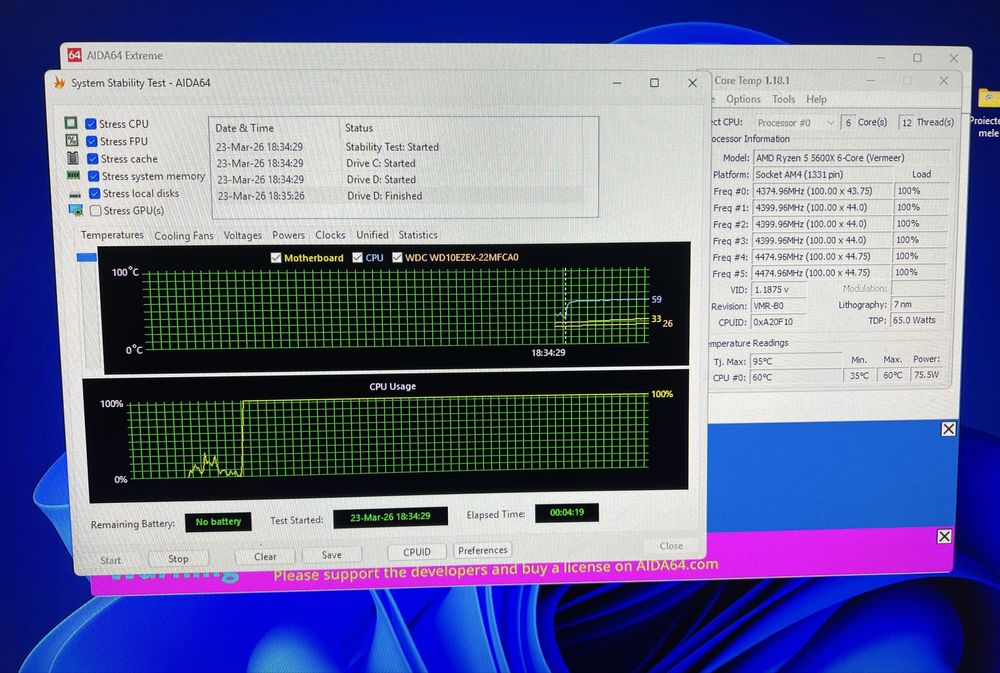The height and width of the screenshot is (673, 1000).
Task: Click the TDP value 65.0 Watts
Action: 917,320
